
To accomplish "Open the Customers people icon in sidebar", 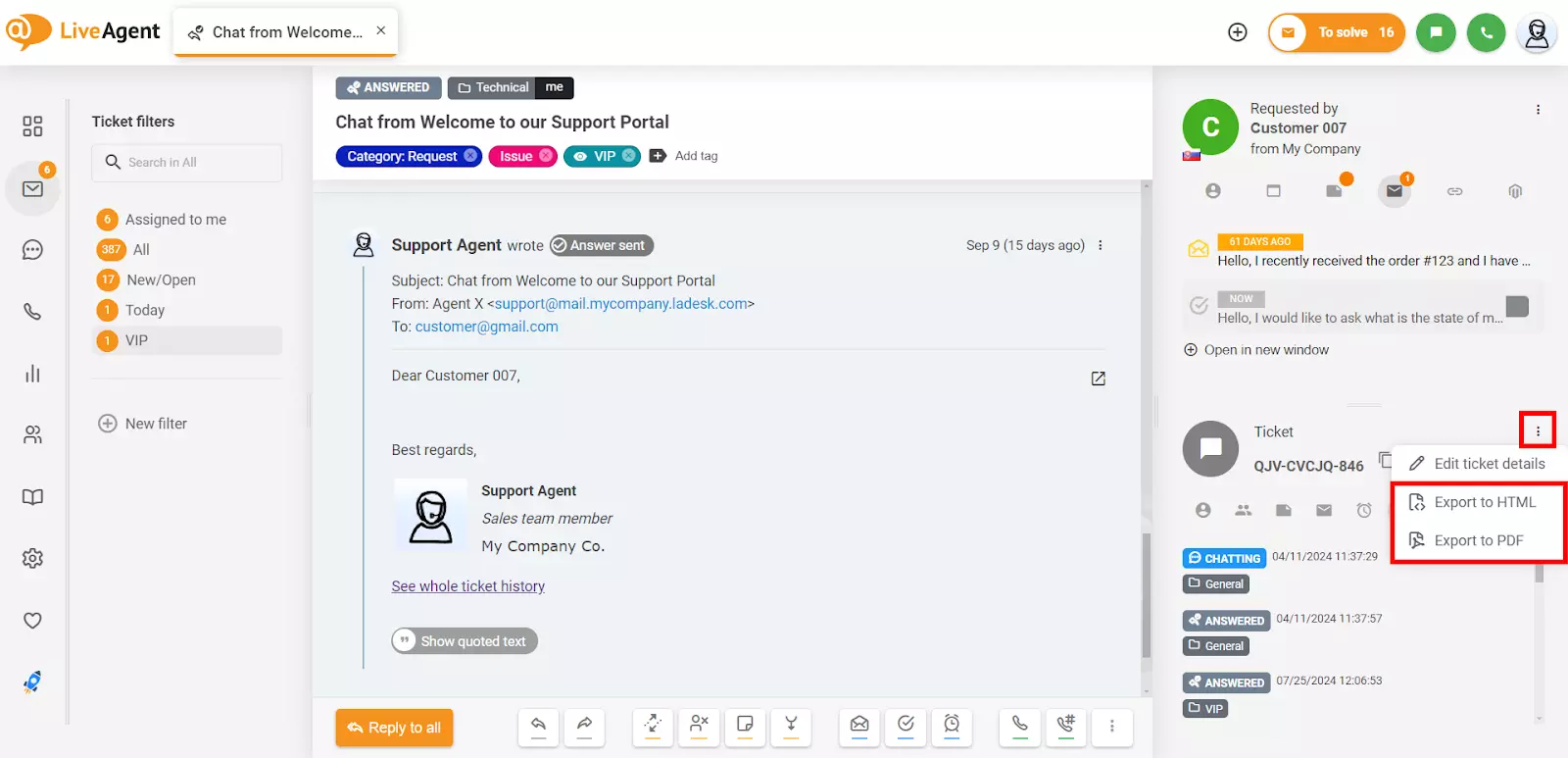I will [32, 434].
